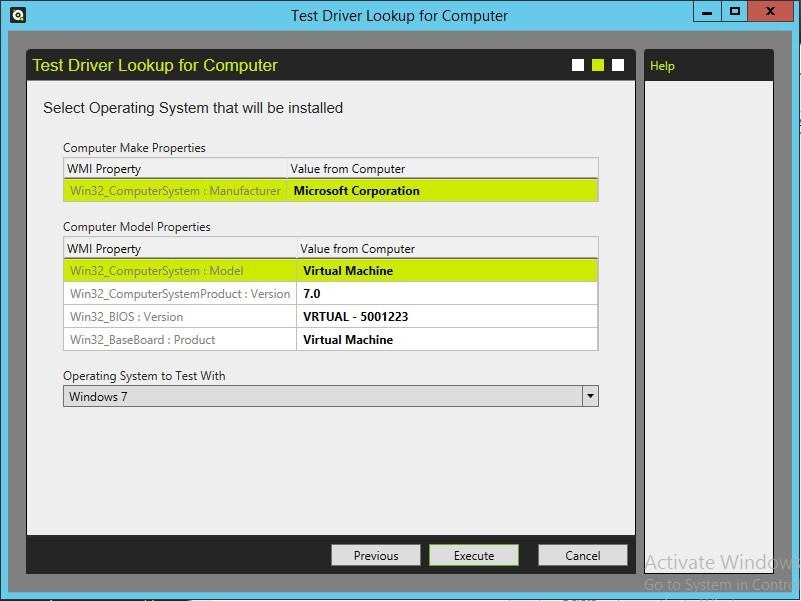Click the Execute button
This screenshot has height=601, width=801.
click(474, 555)
